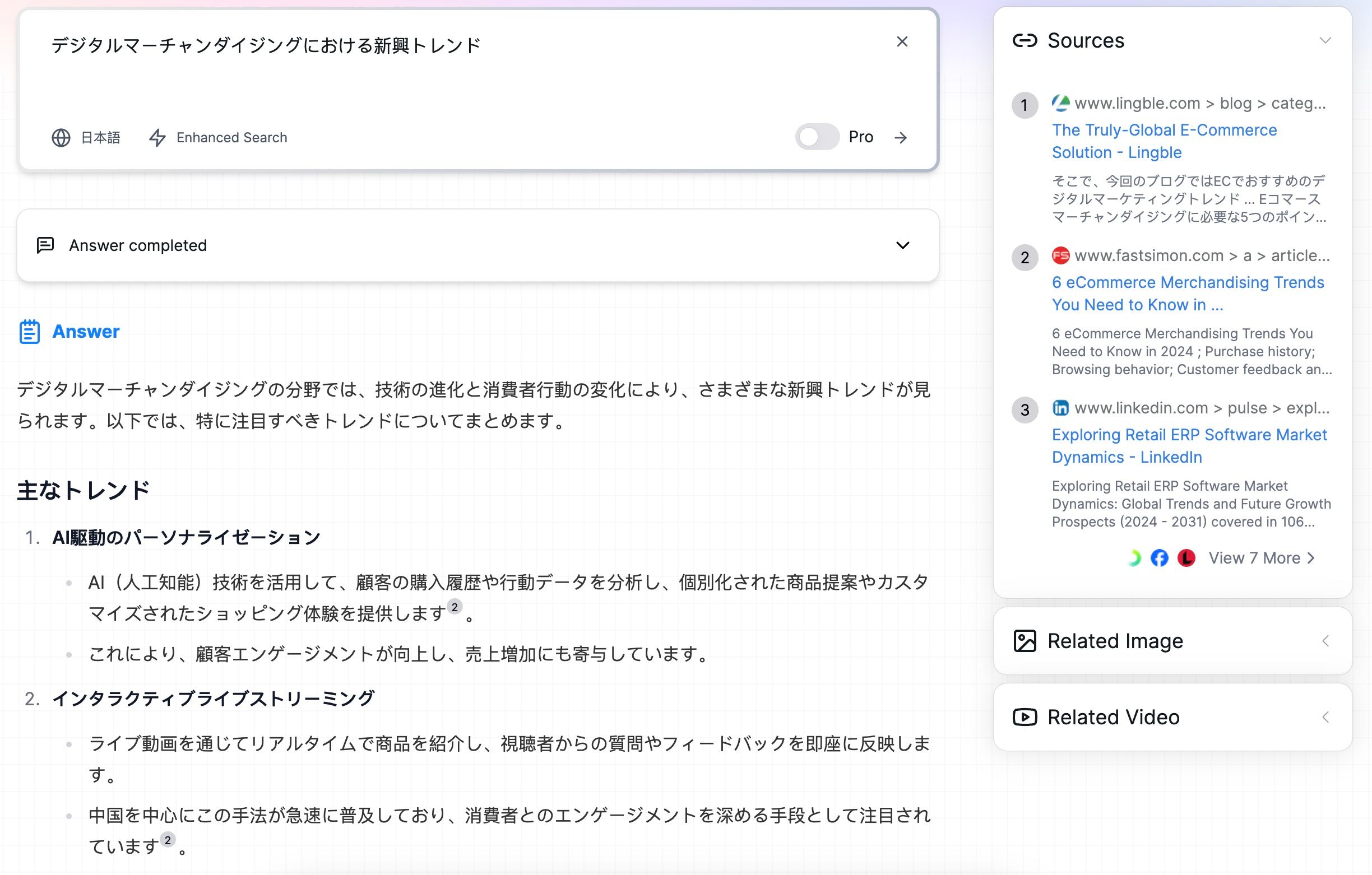
Task: Click the LinkedIn source description snippet
Action: pyautogui.click(x=1192, y=504)
